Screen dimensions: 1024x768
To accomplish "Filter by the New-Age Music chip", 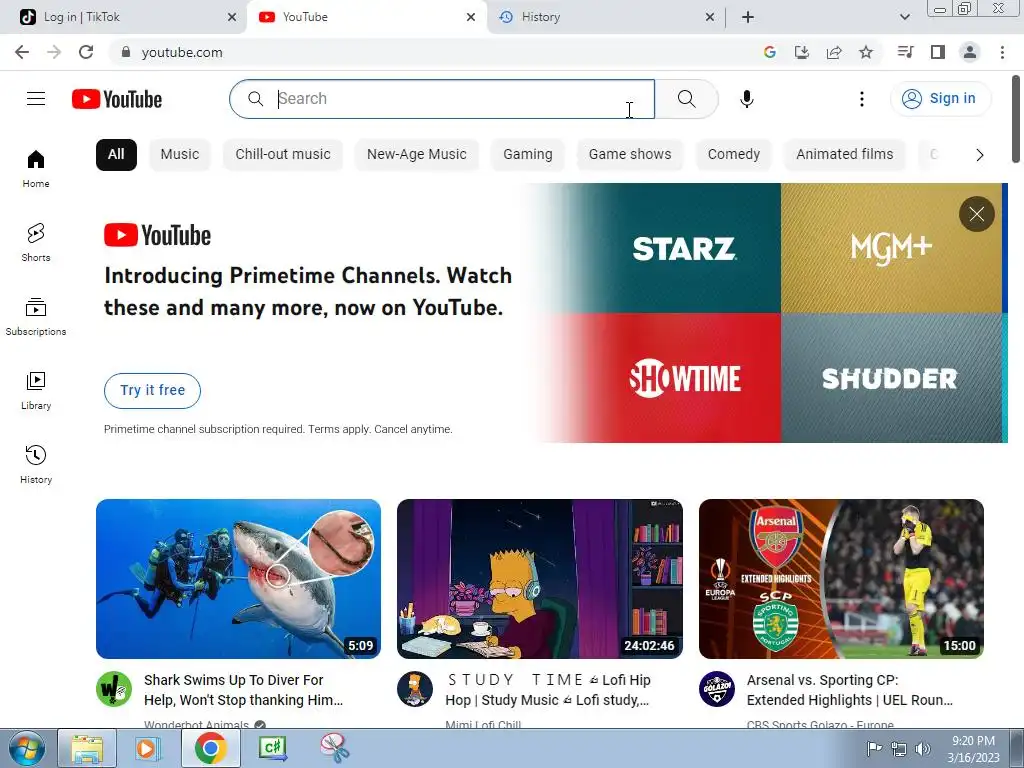I will coord(417,155).
